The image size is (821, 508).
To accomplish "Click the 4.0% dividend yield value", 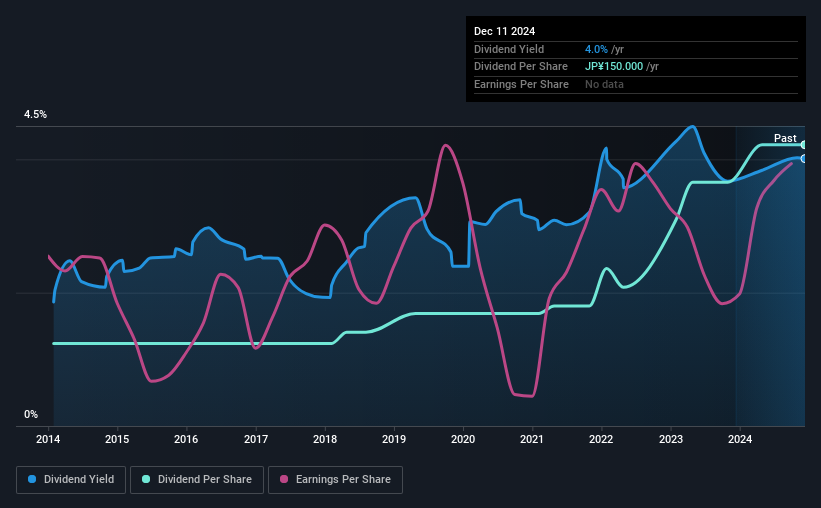I will 596,49.
